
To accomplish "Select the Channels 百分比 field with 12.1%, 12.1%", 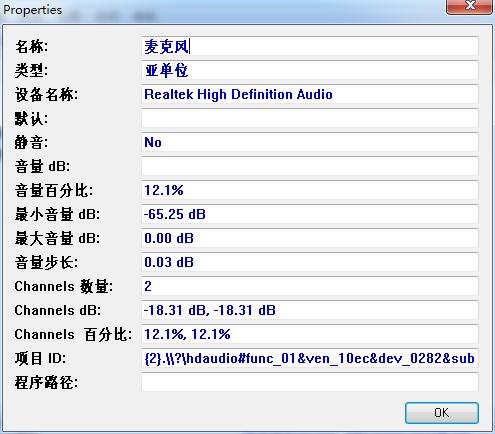I will 310,334.
